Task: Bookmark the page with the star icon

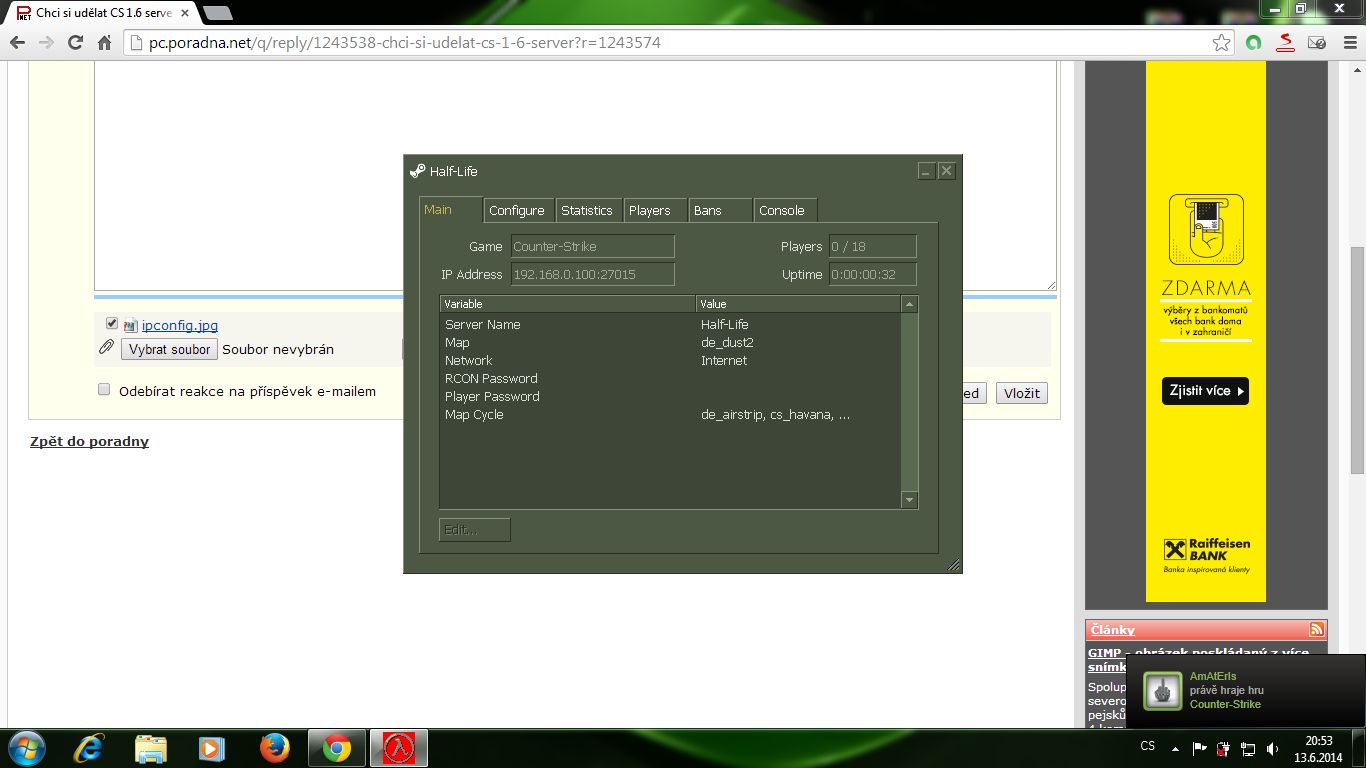Action: coord(1221,43)
